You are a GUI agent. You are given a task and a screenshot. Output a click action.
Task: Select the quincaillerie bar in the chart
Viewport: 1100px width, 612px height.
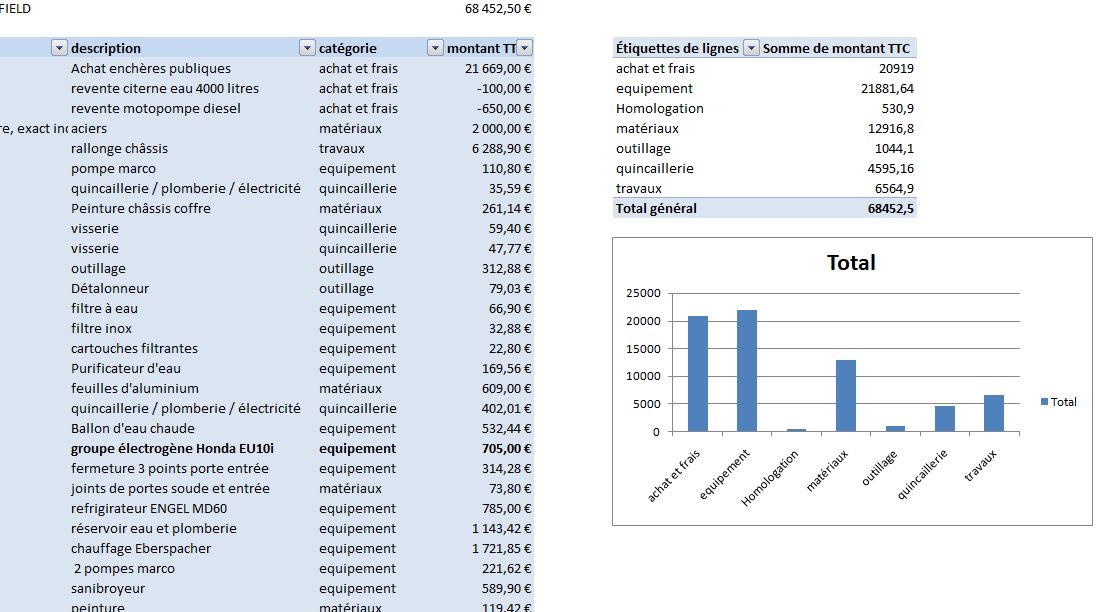pyautogui.click(x=945, y=419)
